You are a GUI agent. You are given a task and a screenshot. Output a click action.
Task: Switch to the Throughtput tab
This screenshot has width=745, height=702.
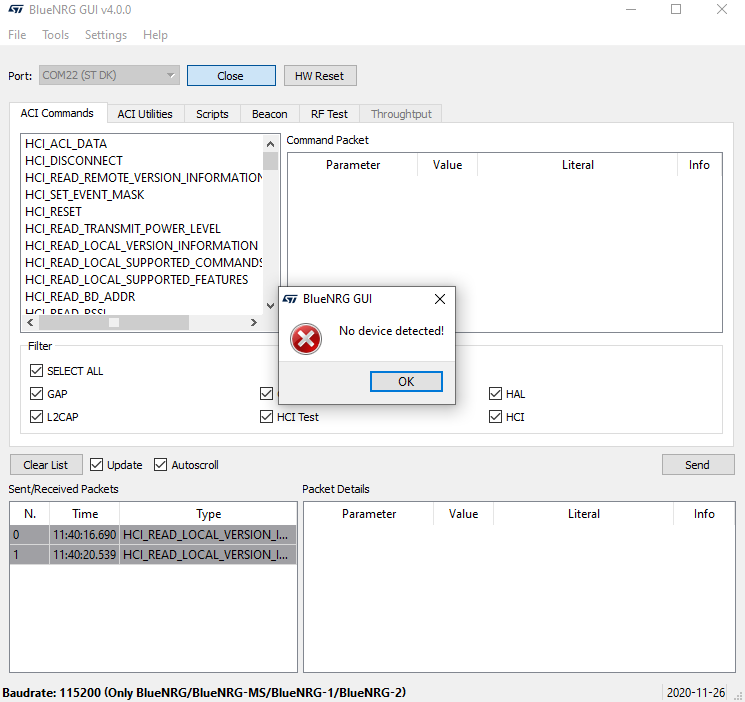click(x=401, y=114)
